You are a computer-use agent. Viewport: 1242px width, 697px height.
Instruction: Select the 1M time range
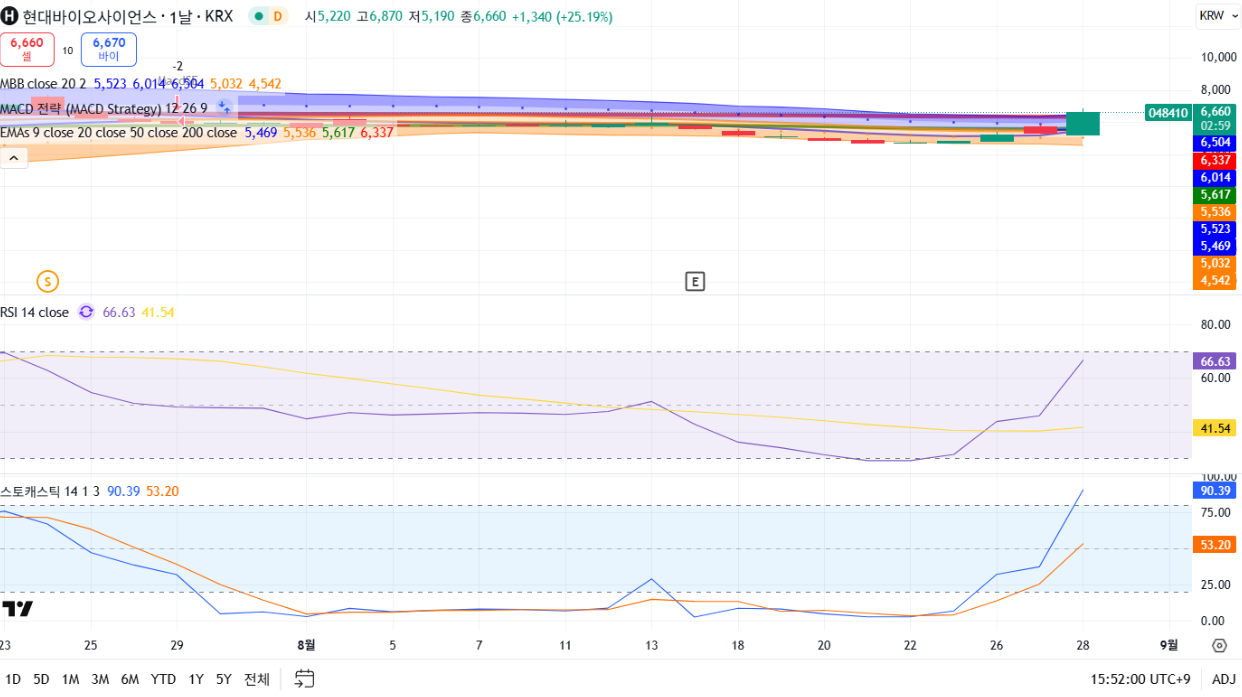(70, 679)
